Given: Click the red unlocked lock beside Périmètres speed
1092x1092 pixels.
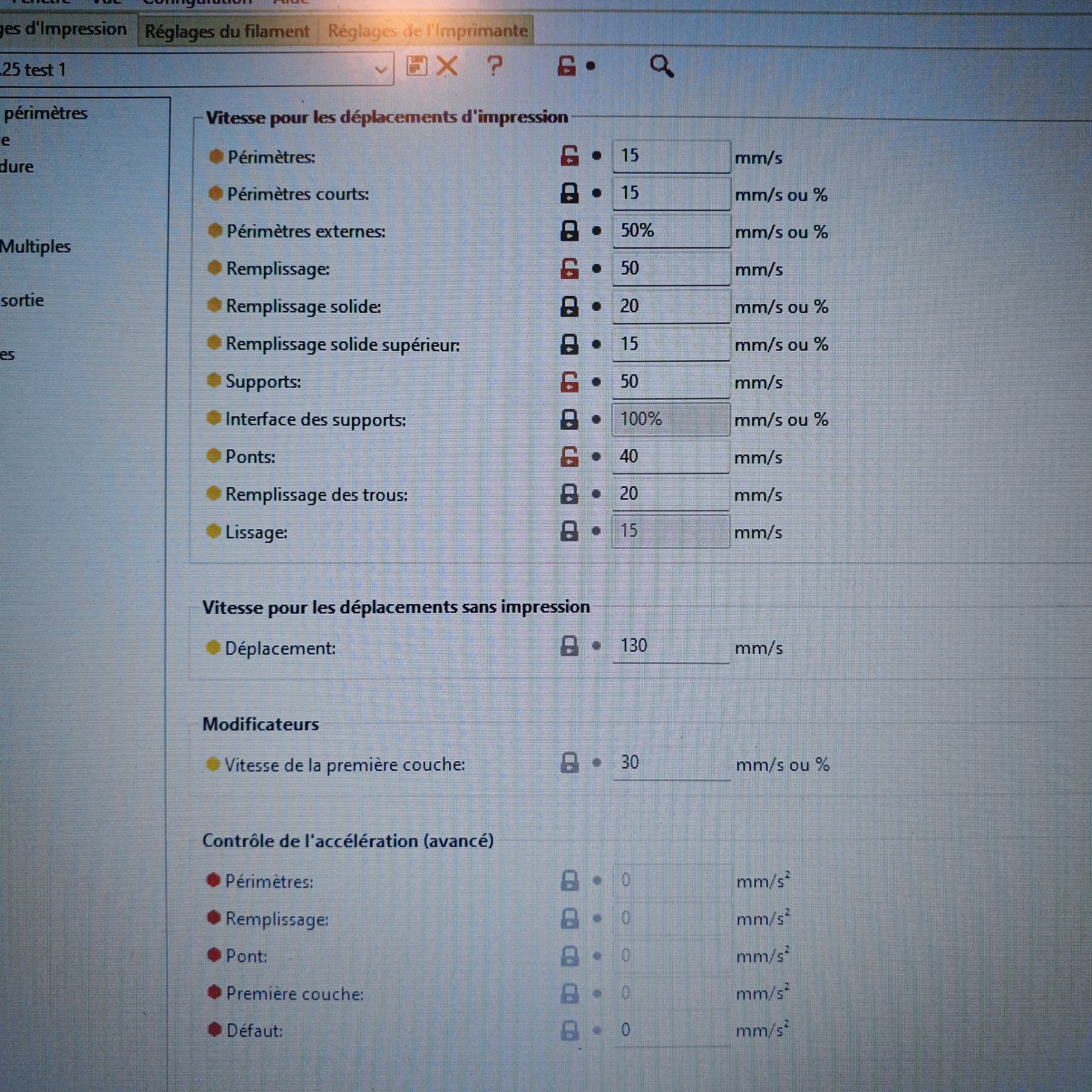Looking at the screenshot, I should [569, 156].
